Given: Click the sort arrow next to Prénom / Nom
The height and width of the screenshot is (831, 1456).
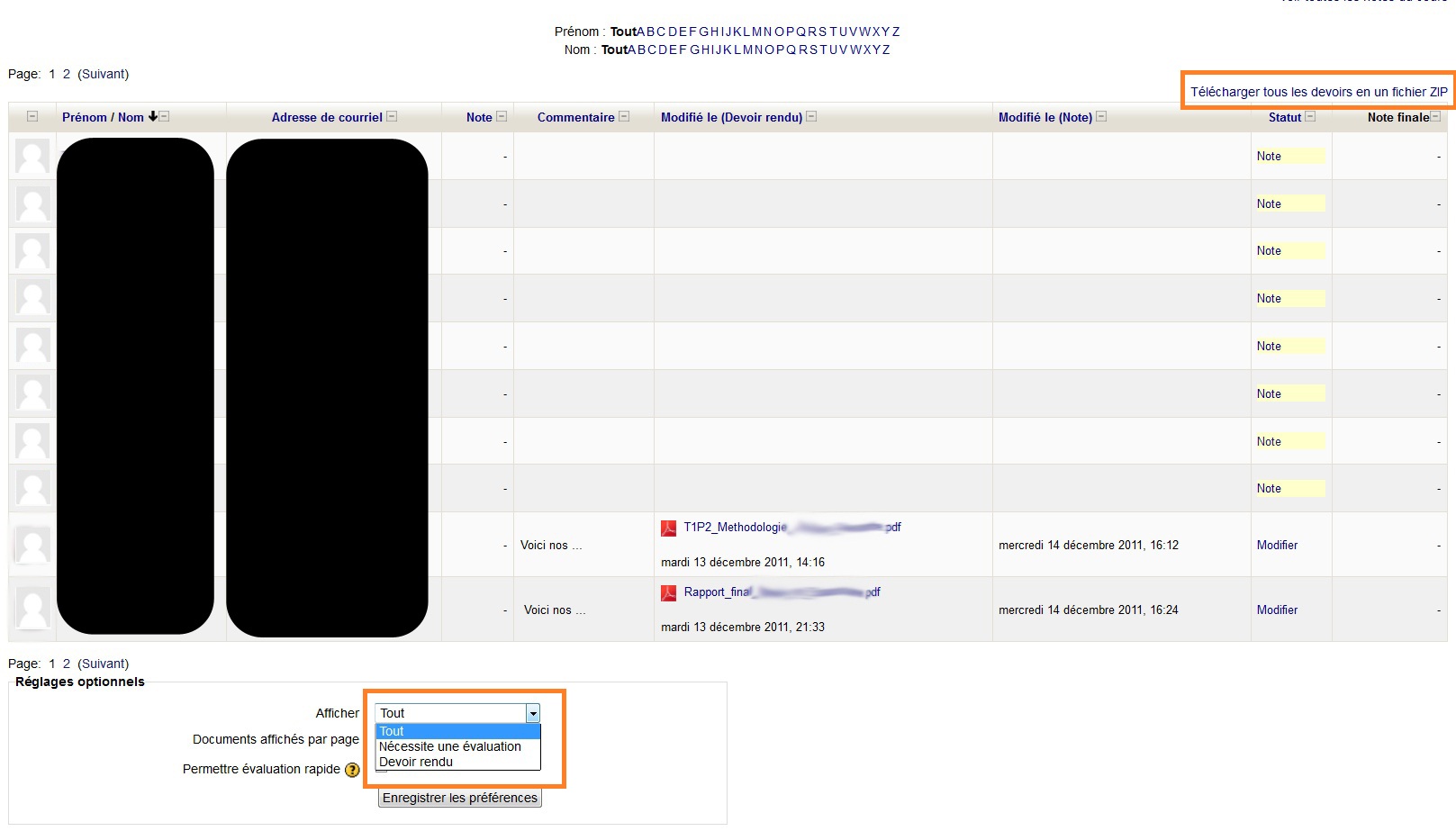Looking at the screenshot, I should (x=153, y=116).
